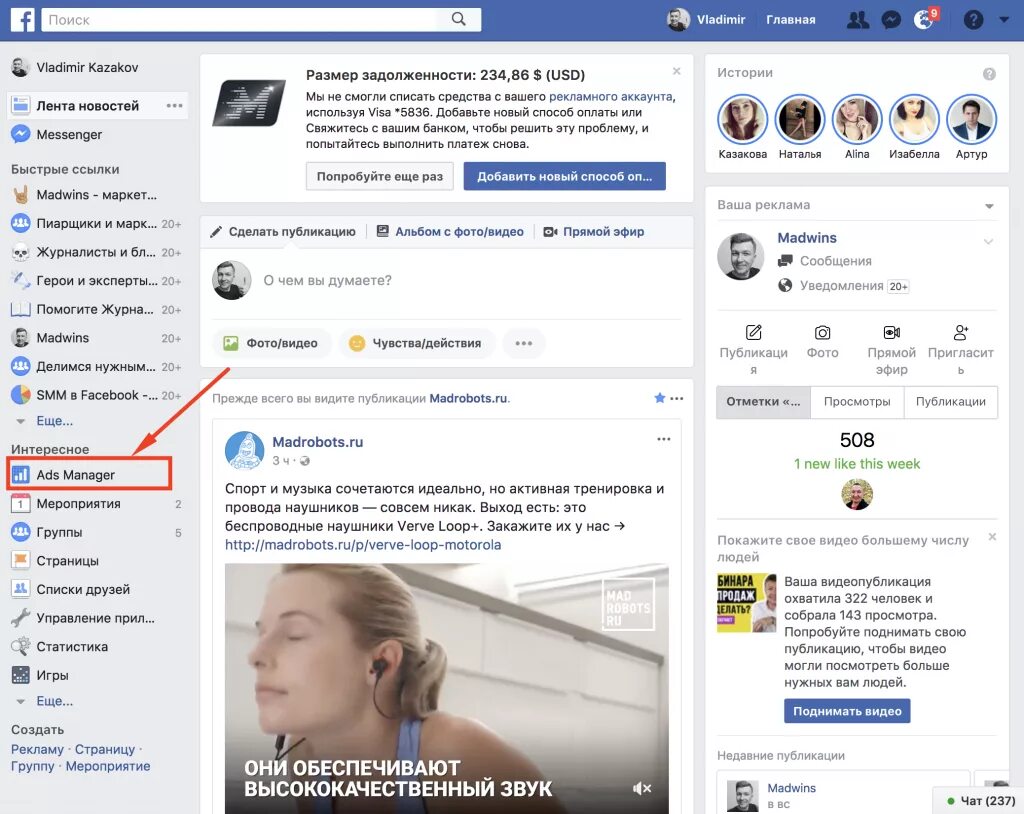Open Управление прил... wrench item

(x=83, y=618)
